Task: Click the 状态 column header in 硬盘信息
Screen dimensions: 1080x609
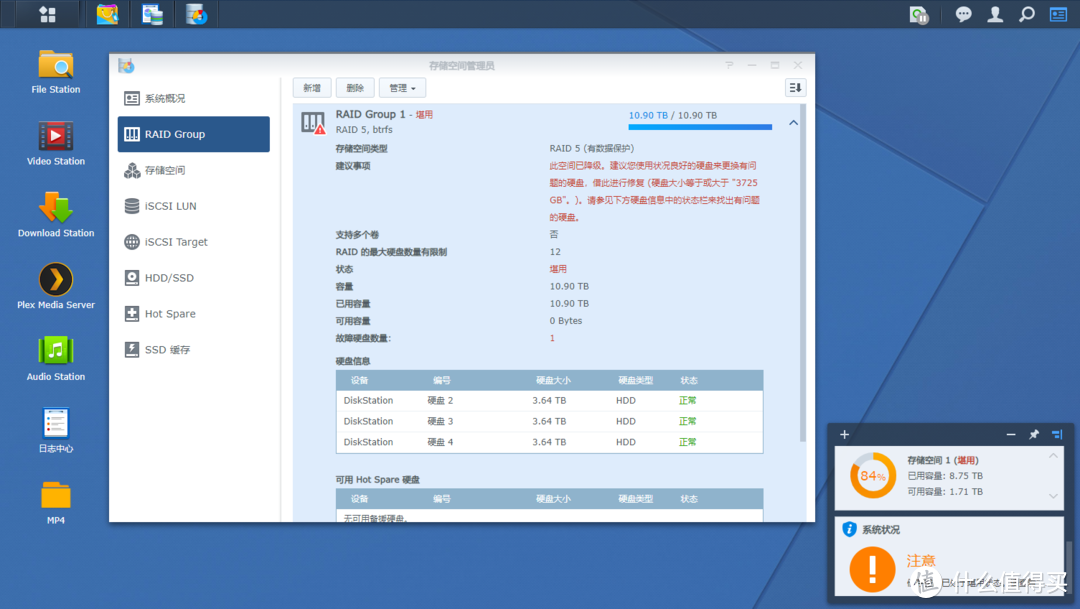Action: (689, 380)
